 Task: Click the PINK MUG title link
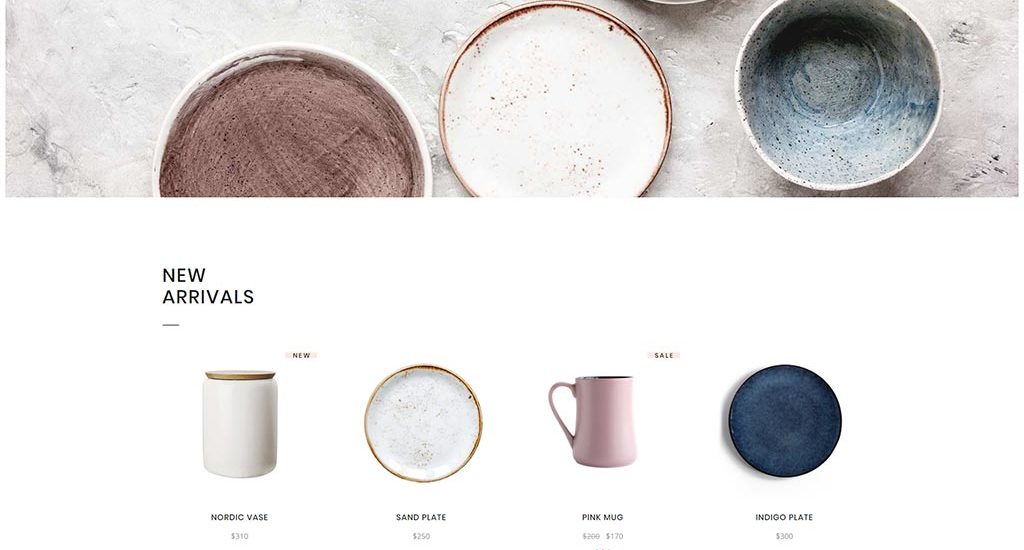coord(602,517)
